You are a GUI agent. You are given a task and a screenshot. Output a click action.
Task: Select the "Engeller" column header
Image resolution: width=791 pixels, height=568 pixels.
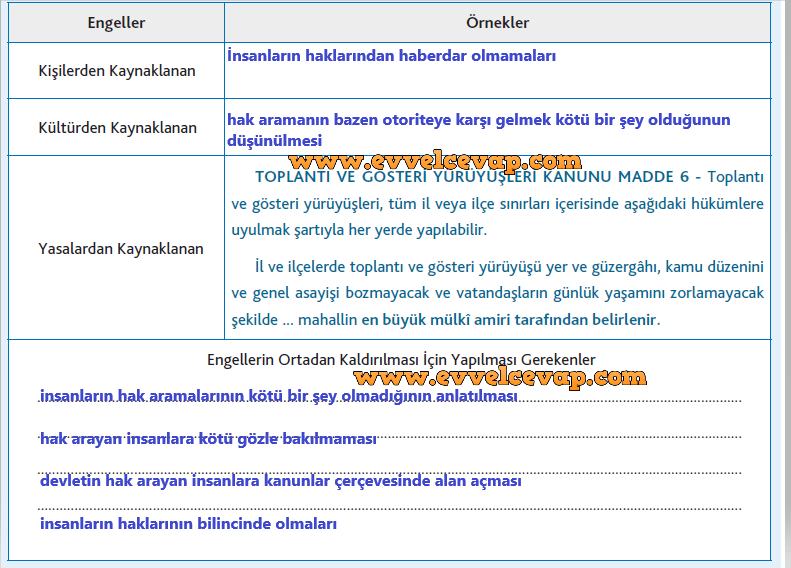pos(115,22)
